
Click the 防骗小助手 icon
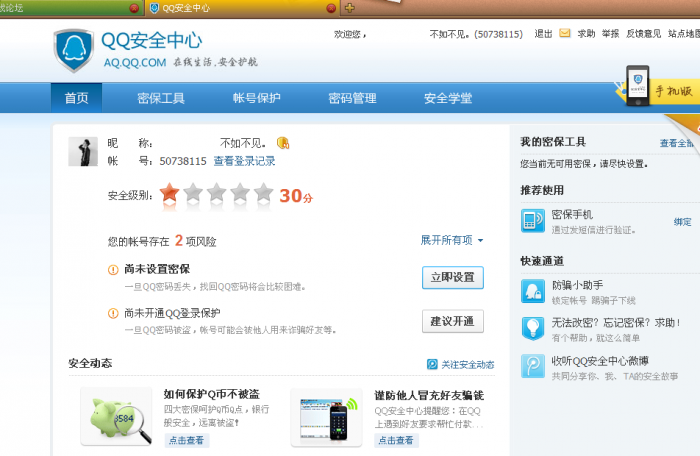point(533,291)
